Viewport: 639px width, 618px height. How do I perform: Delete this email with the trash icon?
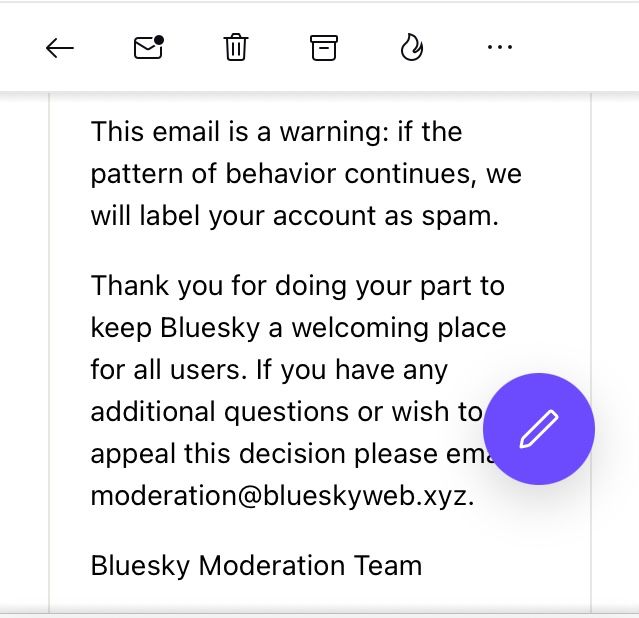[236, 47]
